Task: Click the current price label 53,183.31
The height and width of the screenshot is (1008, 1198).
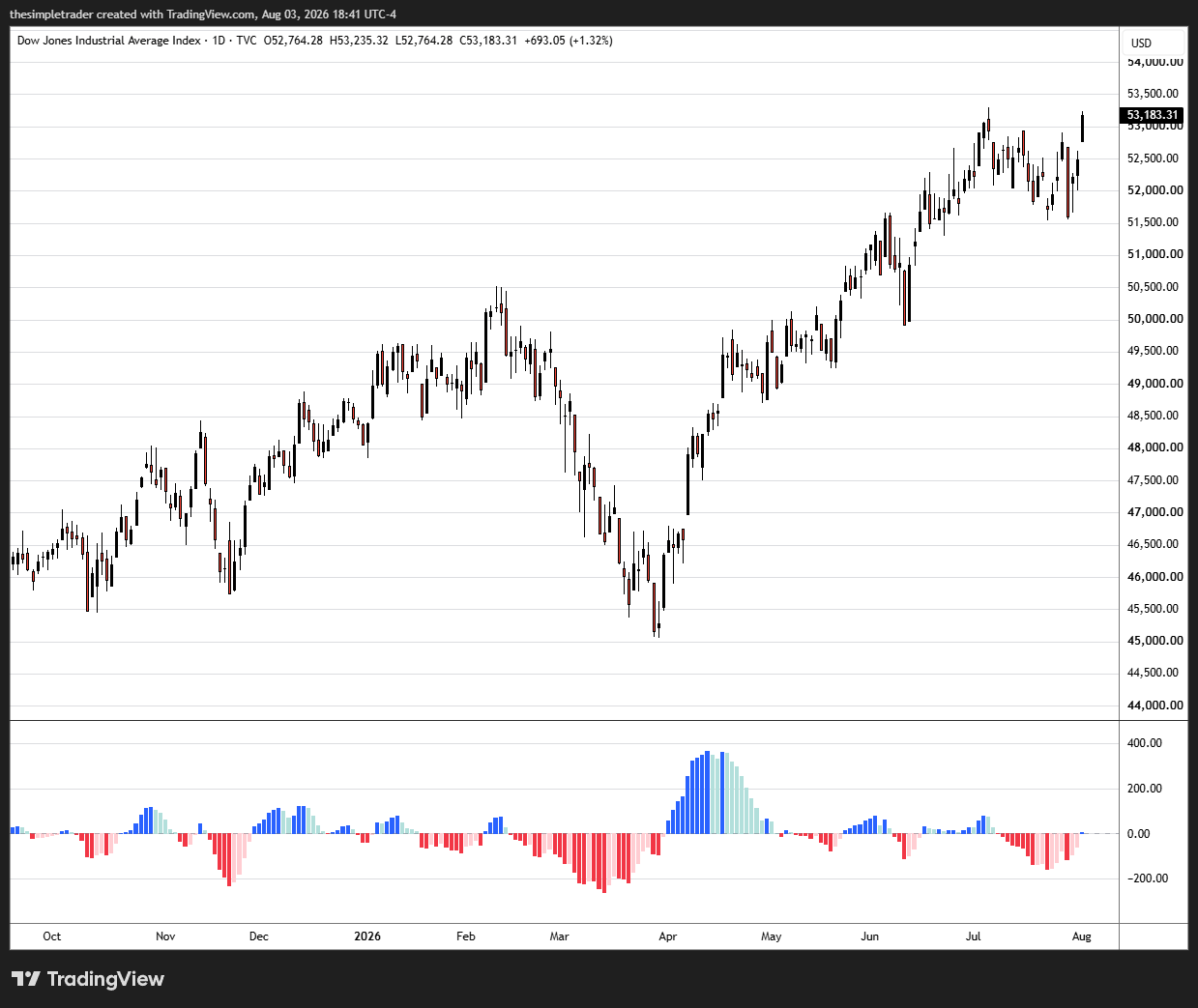Action: (1153, 115)
